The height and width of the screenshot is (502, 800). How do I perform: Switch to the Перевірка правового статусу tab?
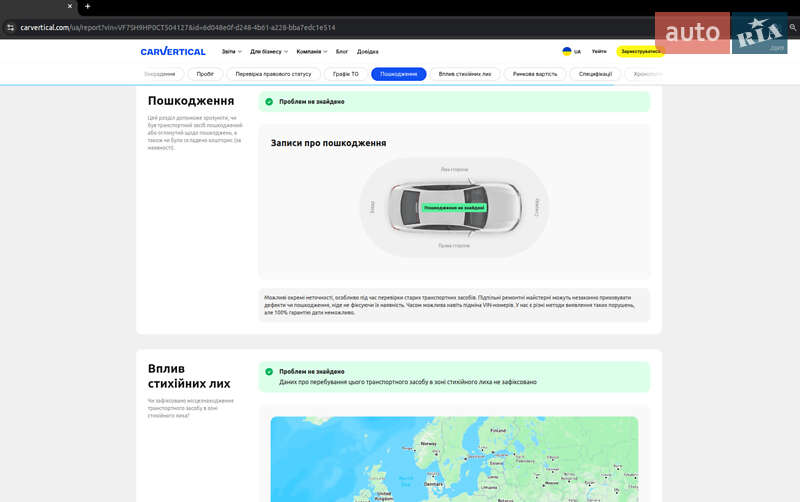point(273,74)
